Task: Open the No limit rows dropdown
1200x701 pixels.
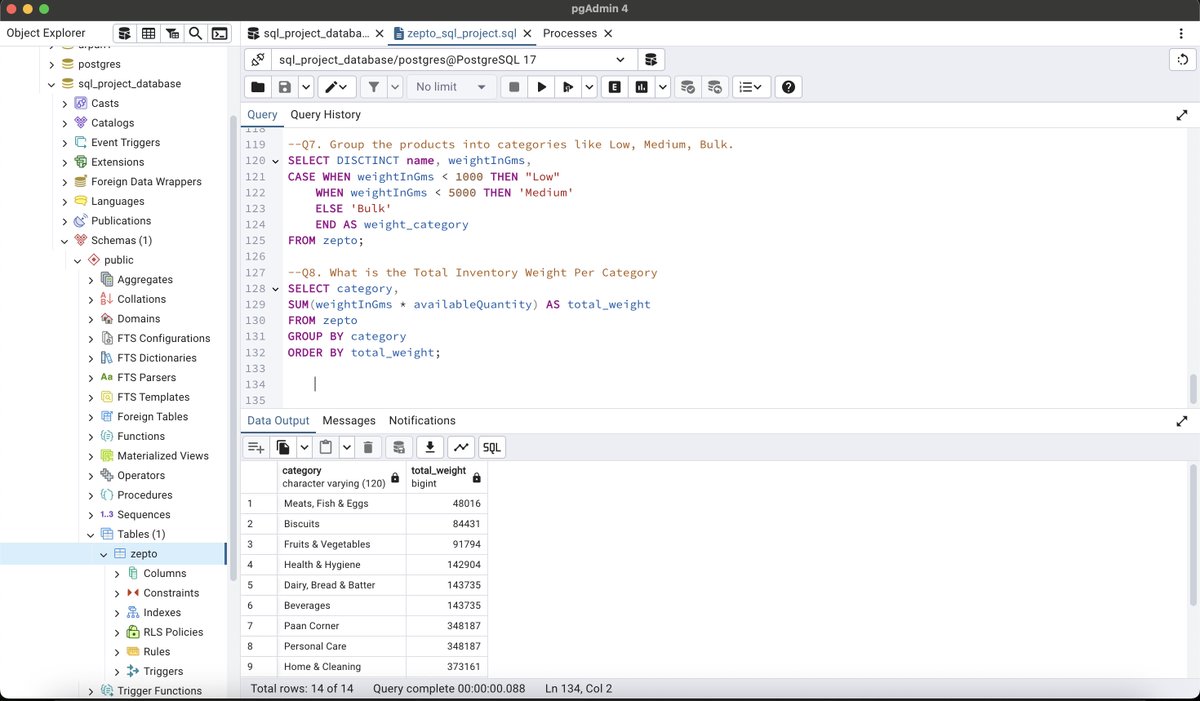Action: pos(451,87)
